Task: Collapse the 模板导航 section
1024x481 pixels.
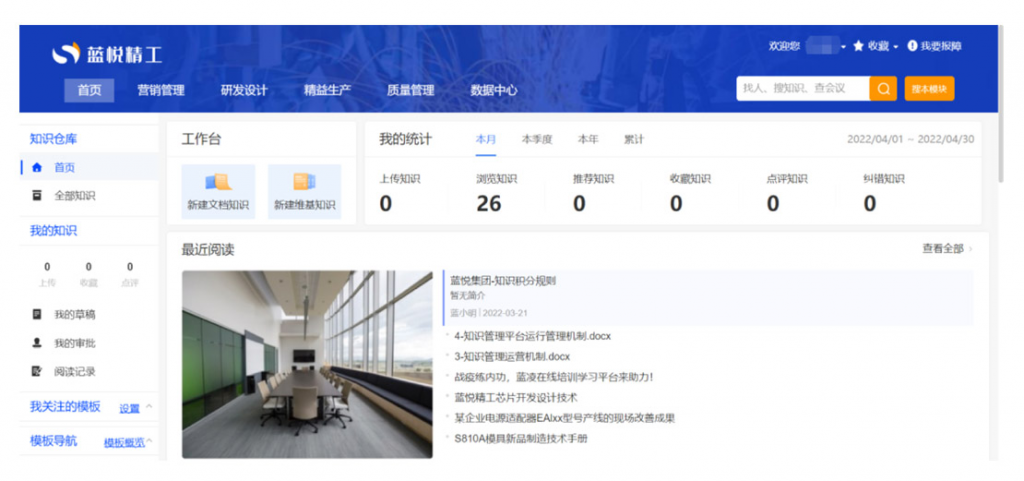Action: pyautogui.click(x=150, y=441)
